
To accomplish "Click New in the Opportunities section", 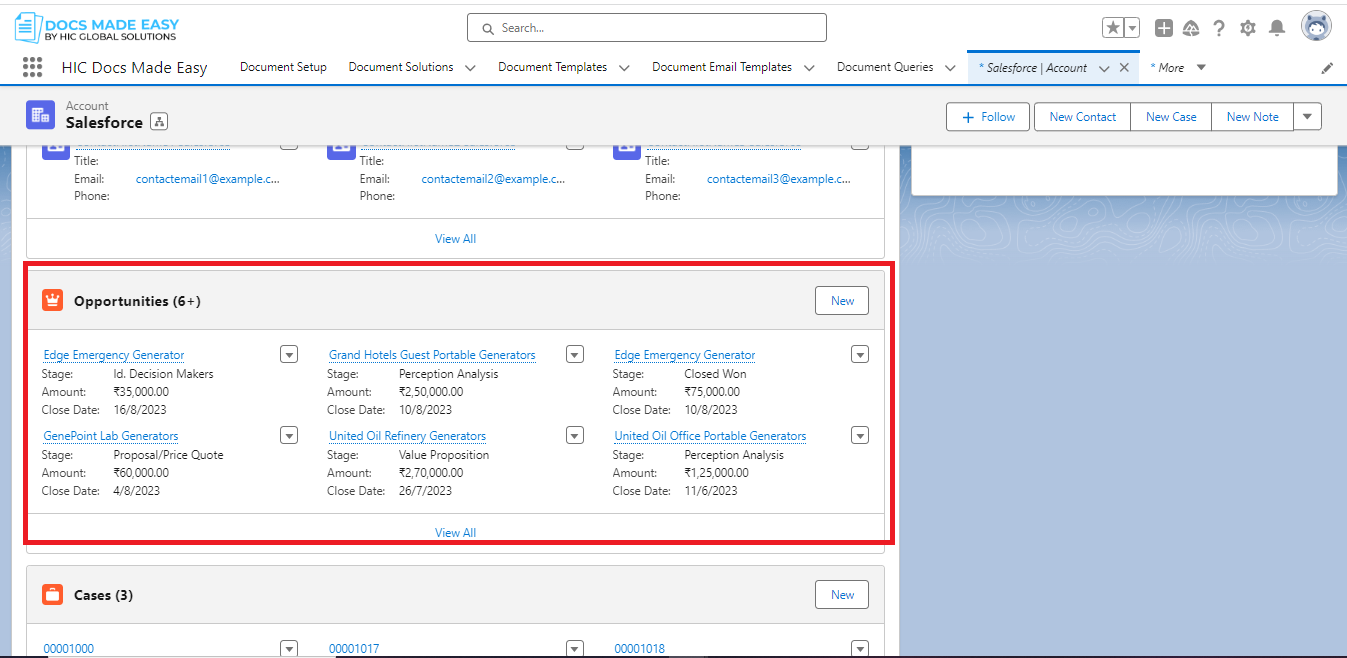I will point(842,301).
